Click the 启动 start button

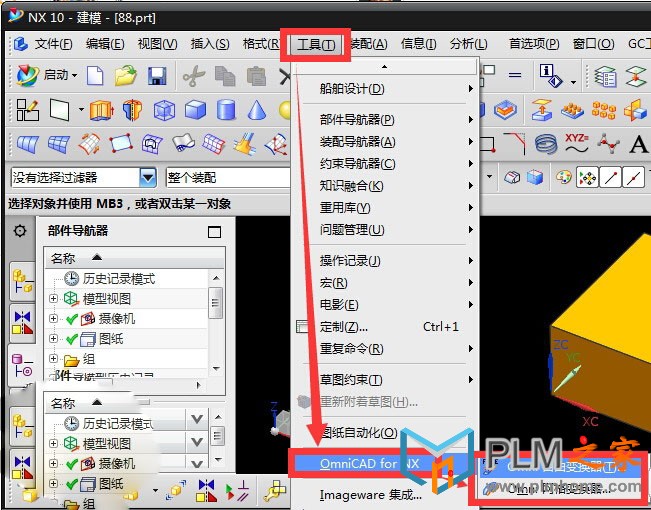tap(47, 75)
